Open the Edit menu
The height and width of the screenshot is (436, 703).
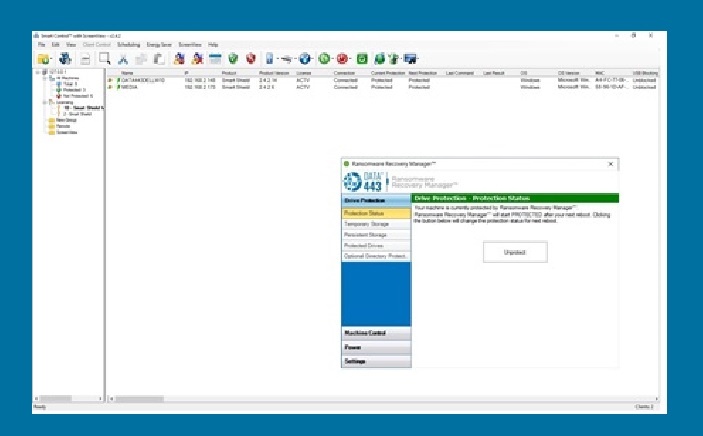click(x=56, y=45)
